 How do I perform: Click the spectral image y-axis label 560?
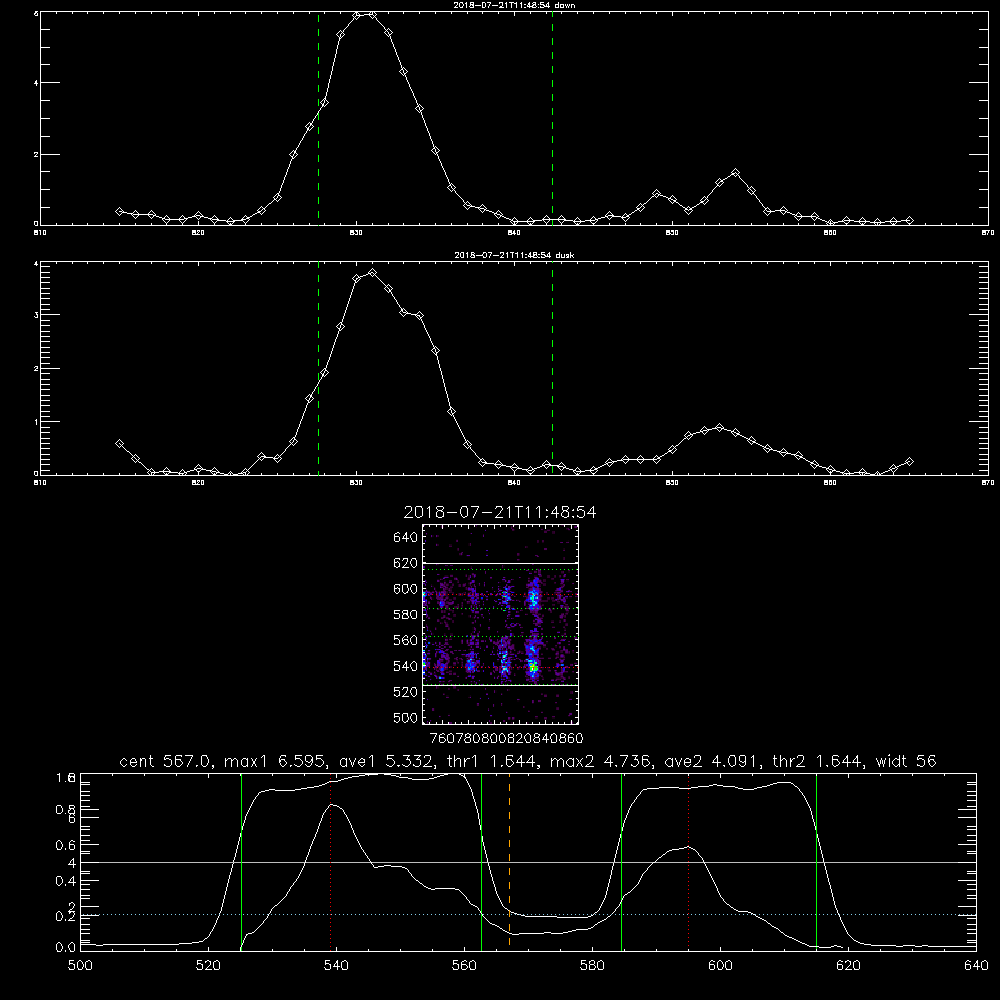pyautogui.click(x=405, y=640)
